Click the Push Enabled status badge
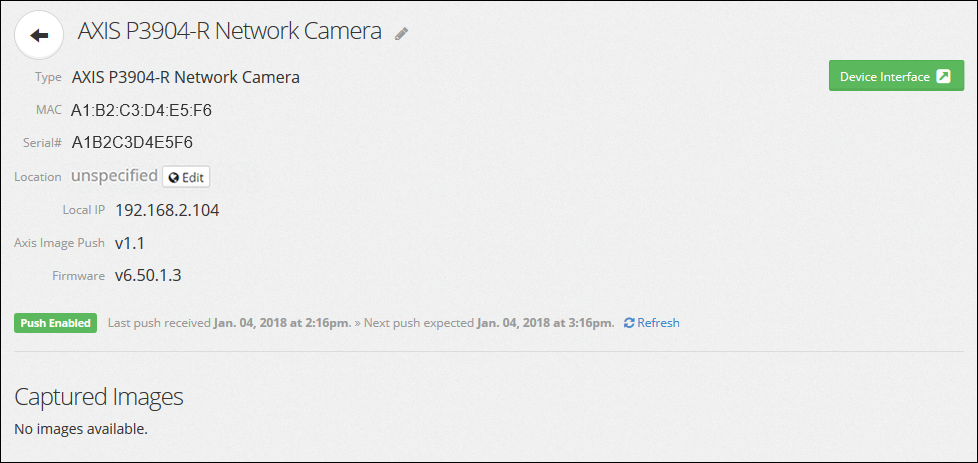Viewport: 978px width, 463px height. click(56, 323)
